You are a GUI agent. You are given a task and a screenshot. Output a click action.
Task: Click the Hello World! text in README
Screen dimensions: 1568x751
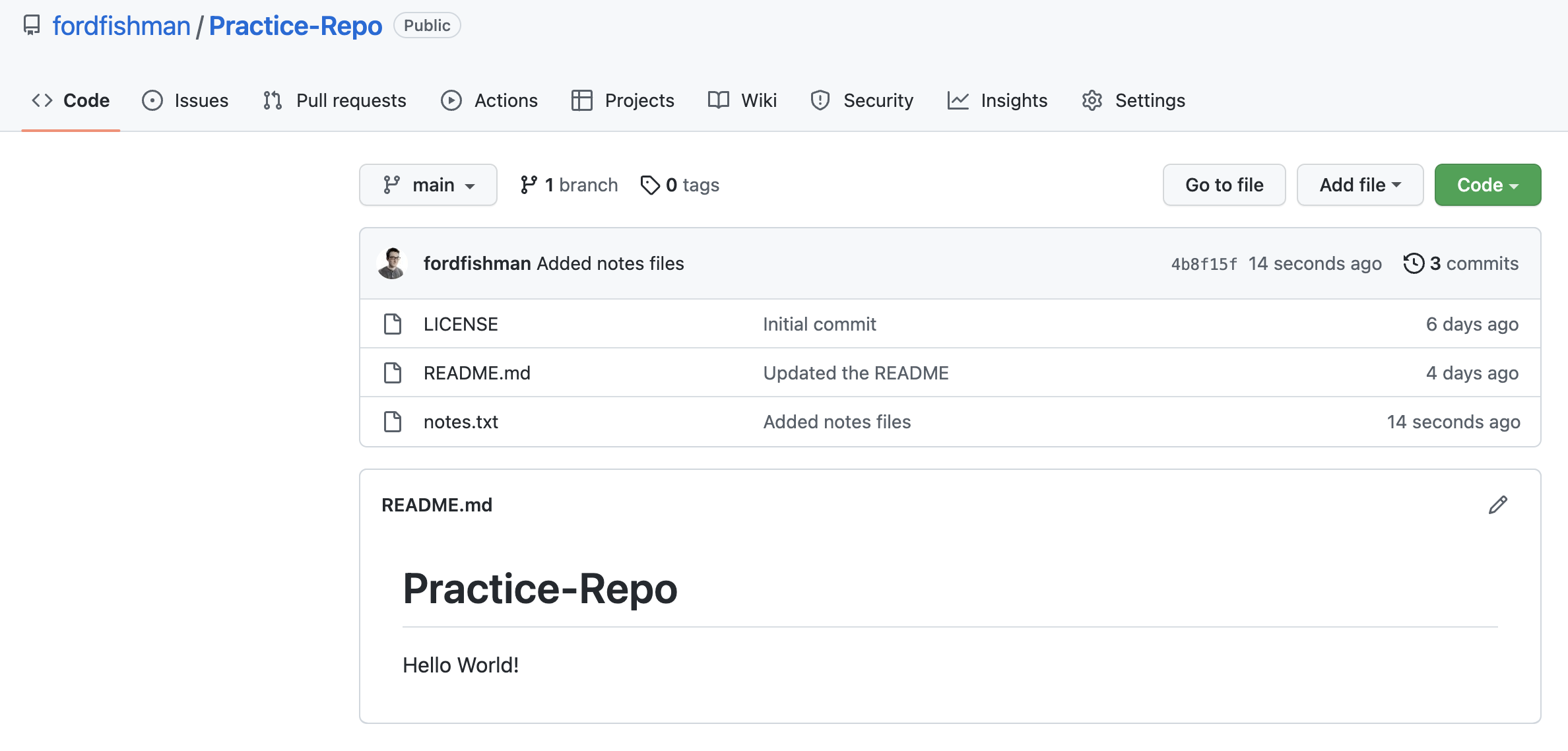click(461, 665)
